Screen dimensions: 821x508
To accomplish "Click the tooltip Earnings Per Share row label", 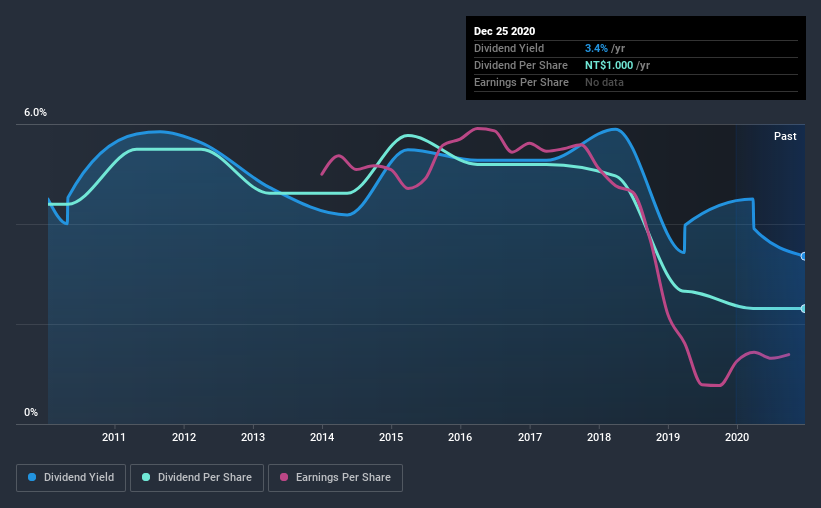I will [x=521, y=82].
